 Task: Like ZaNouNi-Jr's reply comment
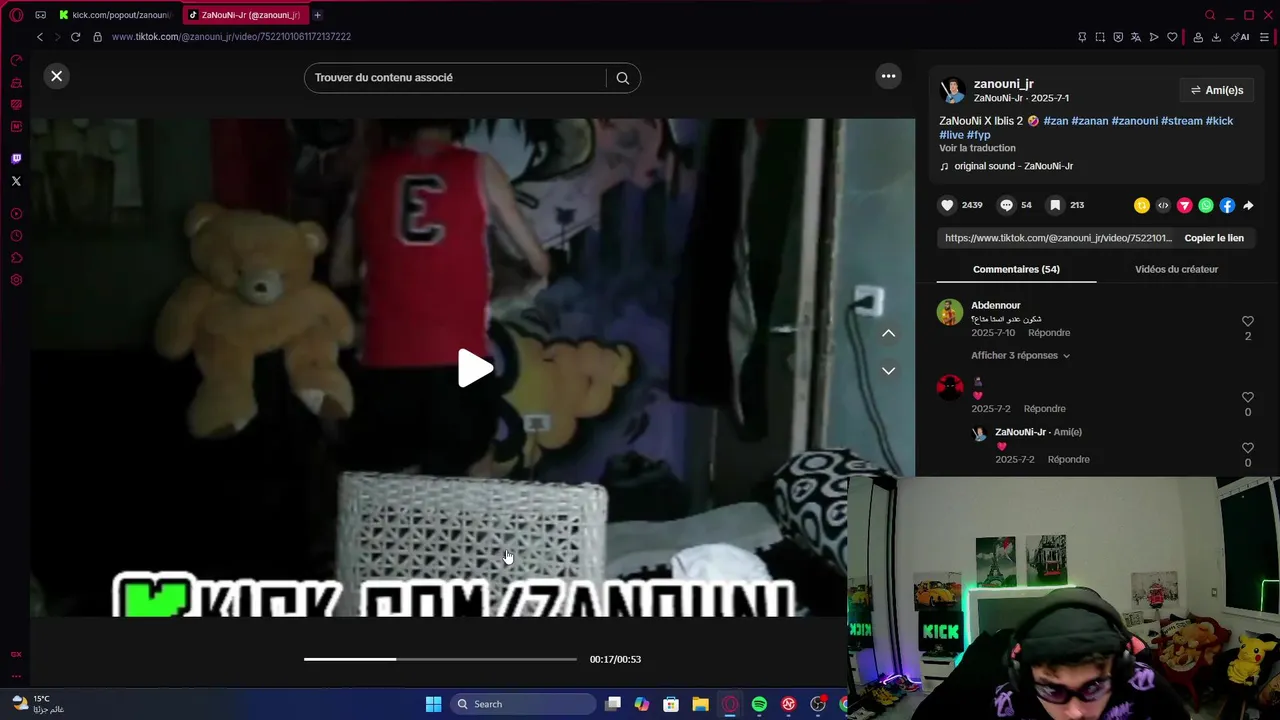[x=1247, y=448]
